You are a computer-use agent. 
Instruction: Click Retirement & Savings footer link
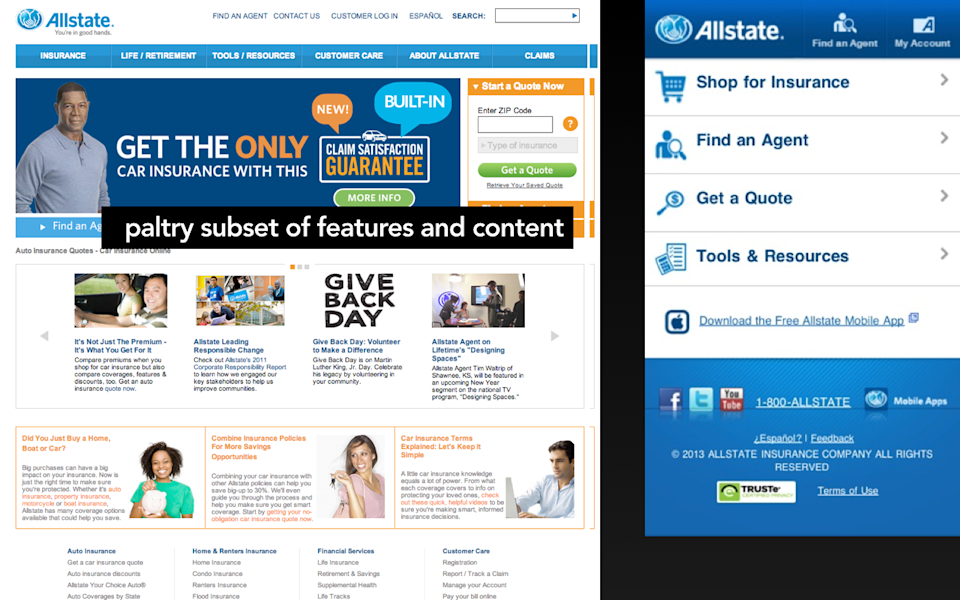click(x=348, y=574)
